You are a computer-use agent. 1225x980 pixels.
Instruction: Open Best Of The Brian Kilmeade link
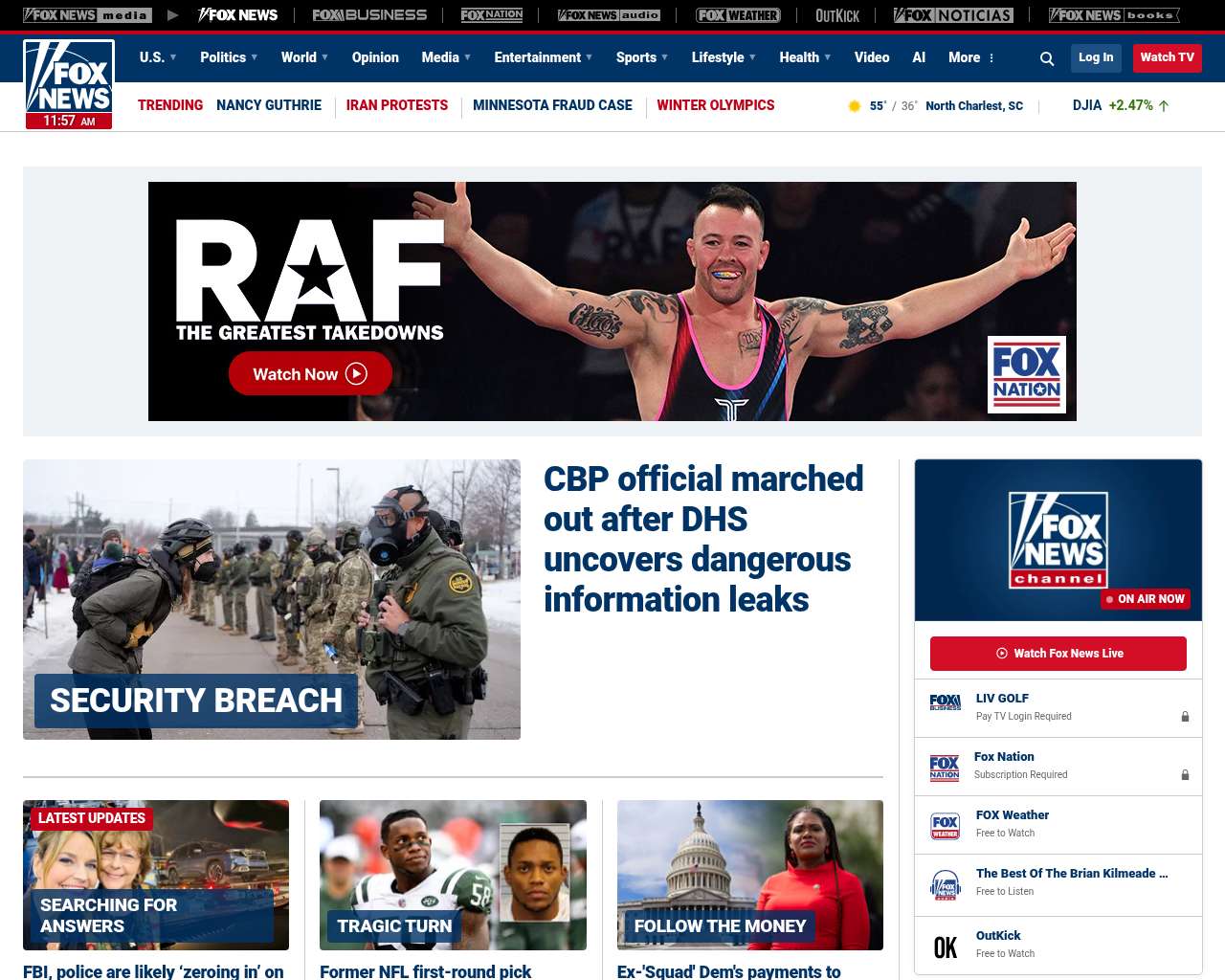pyautogui.click(x=1072, y=874)
